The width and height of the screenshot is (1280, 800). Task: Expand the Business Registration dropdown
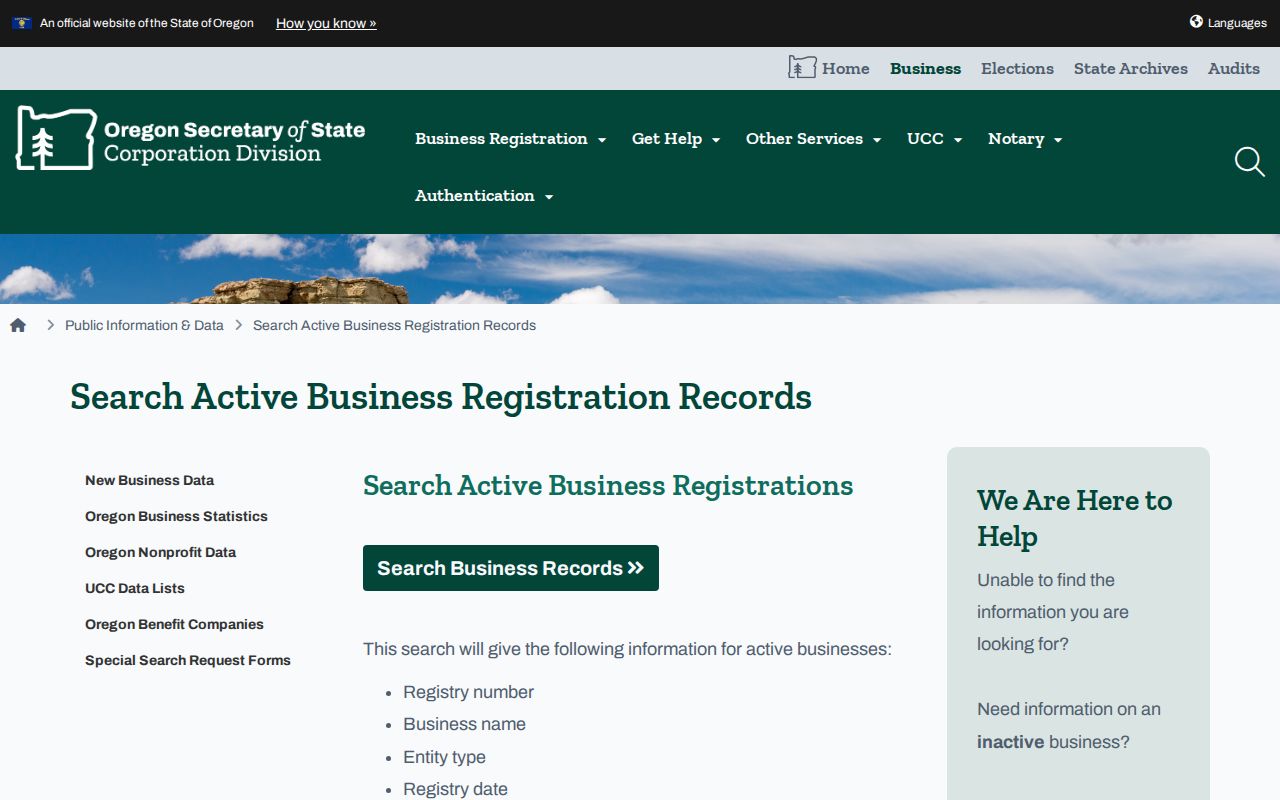(511, 139)
